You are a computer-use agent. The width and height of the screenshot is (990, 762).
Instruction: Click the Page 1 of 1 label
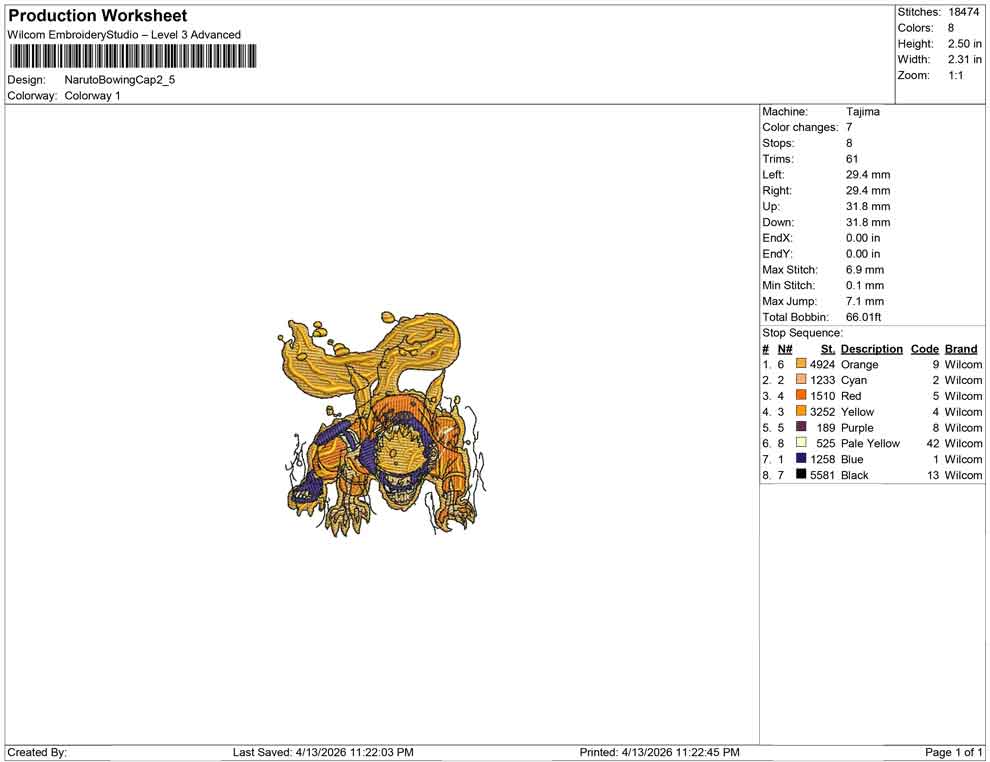click(x=953, y=752)
